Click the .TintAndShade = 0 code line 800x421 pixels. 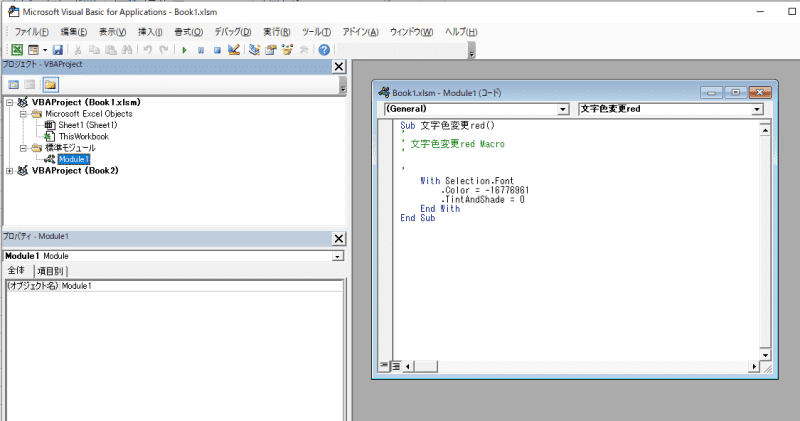pyautogui.click(x=483, y=200)
